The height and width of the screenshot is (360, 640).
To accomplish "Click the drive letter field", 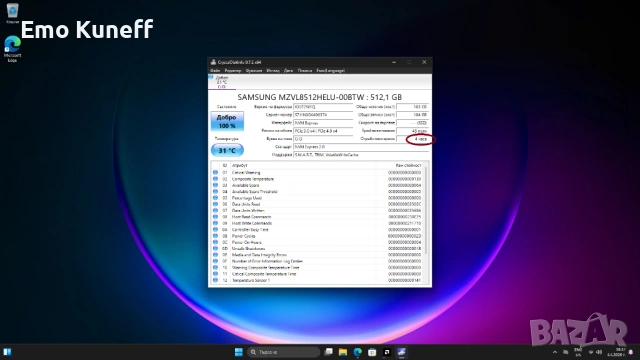I will pos(323,139).
